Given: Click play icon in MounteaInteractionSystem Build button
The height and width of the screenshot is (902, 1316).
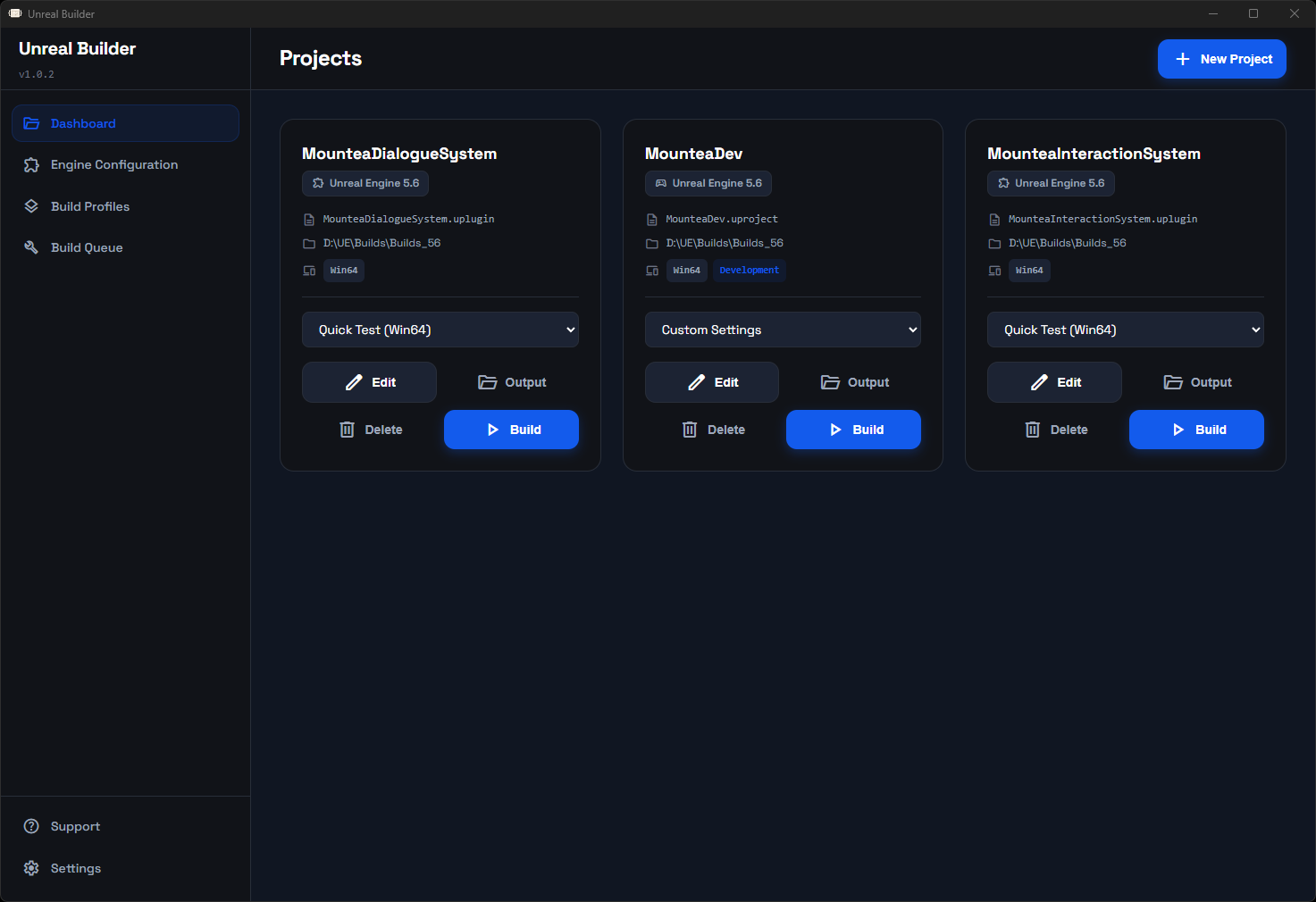Looking at the screenshot, I should (x=1178, y=430).
